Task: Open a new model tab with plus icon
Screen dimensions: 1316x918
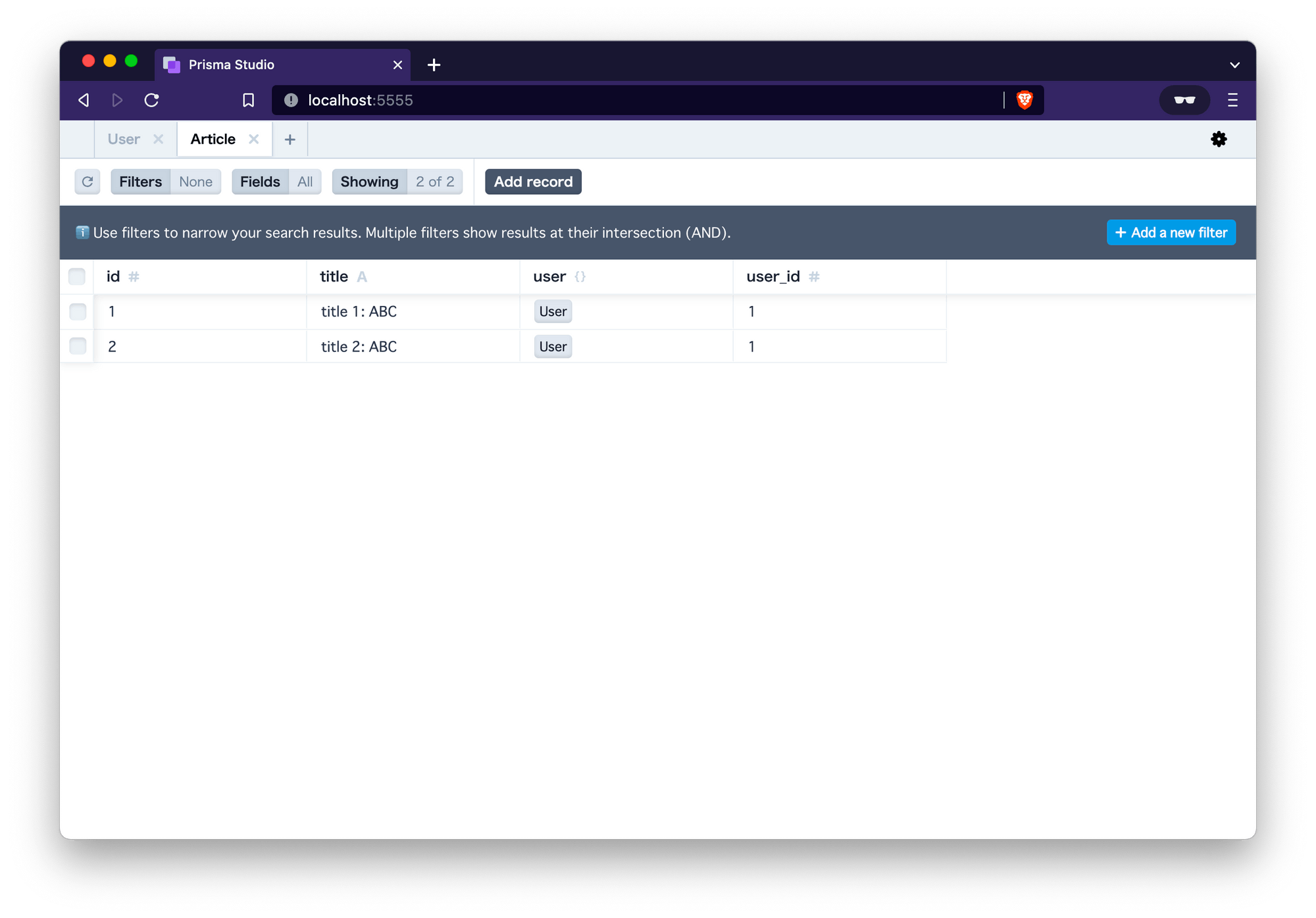Action: coord(290,140)
